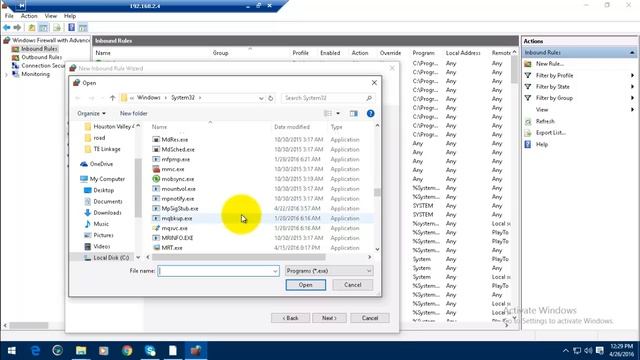Click the Help icon in Actions pane
Image resolution: width=640 pixels, height=360 pixels.
click(x=528, y=144)
